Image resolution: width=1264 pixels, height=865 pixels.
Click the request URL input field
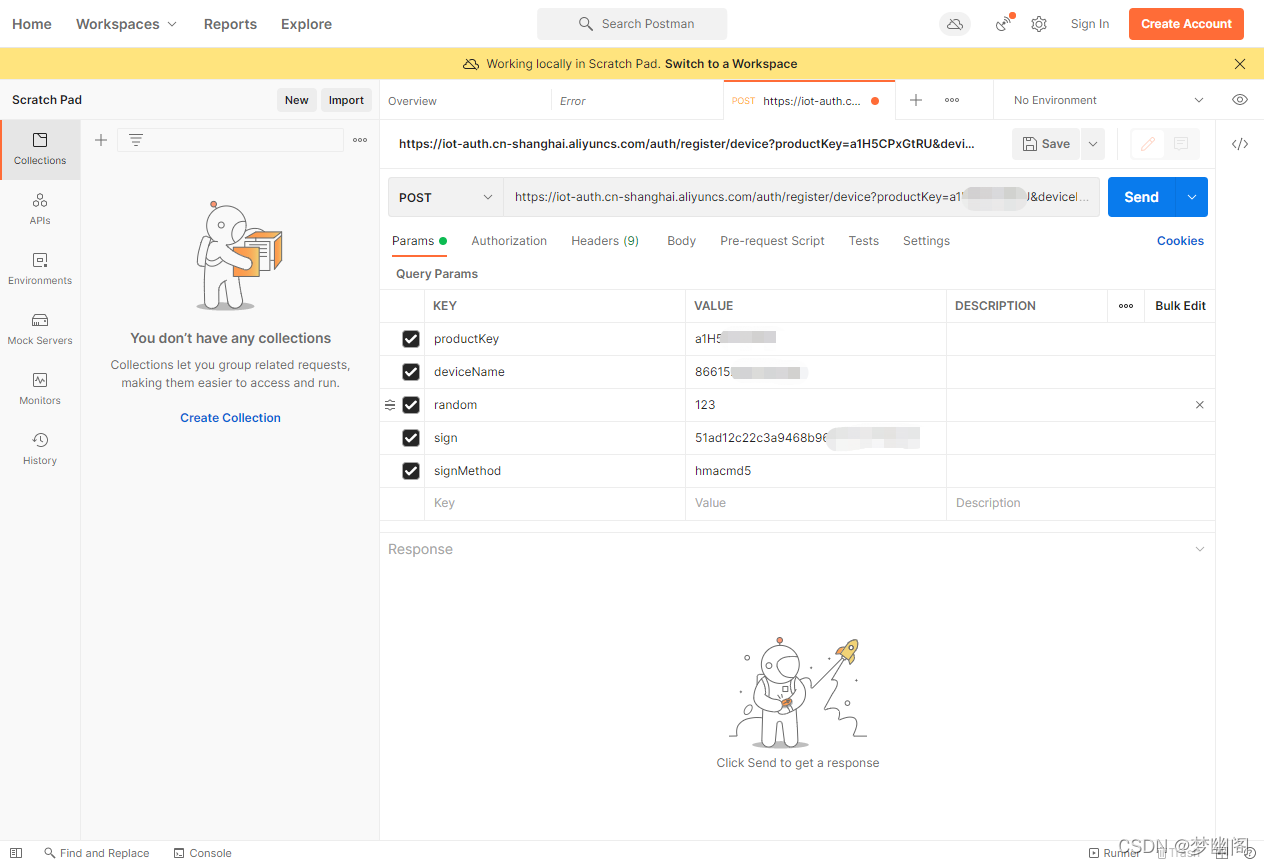coord(801,197)
